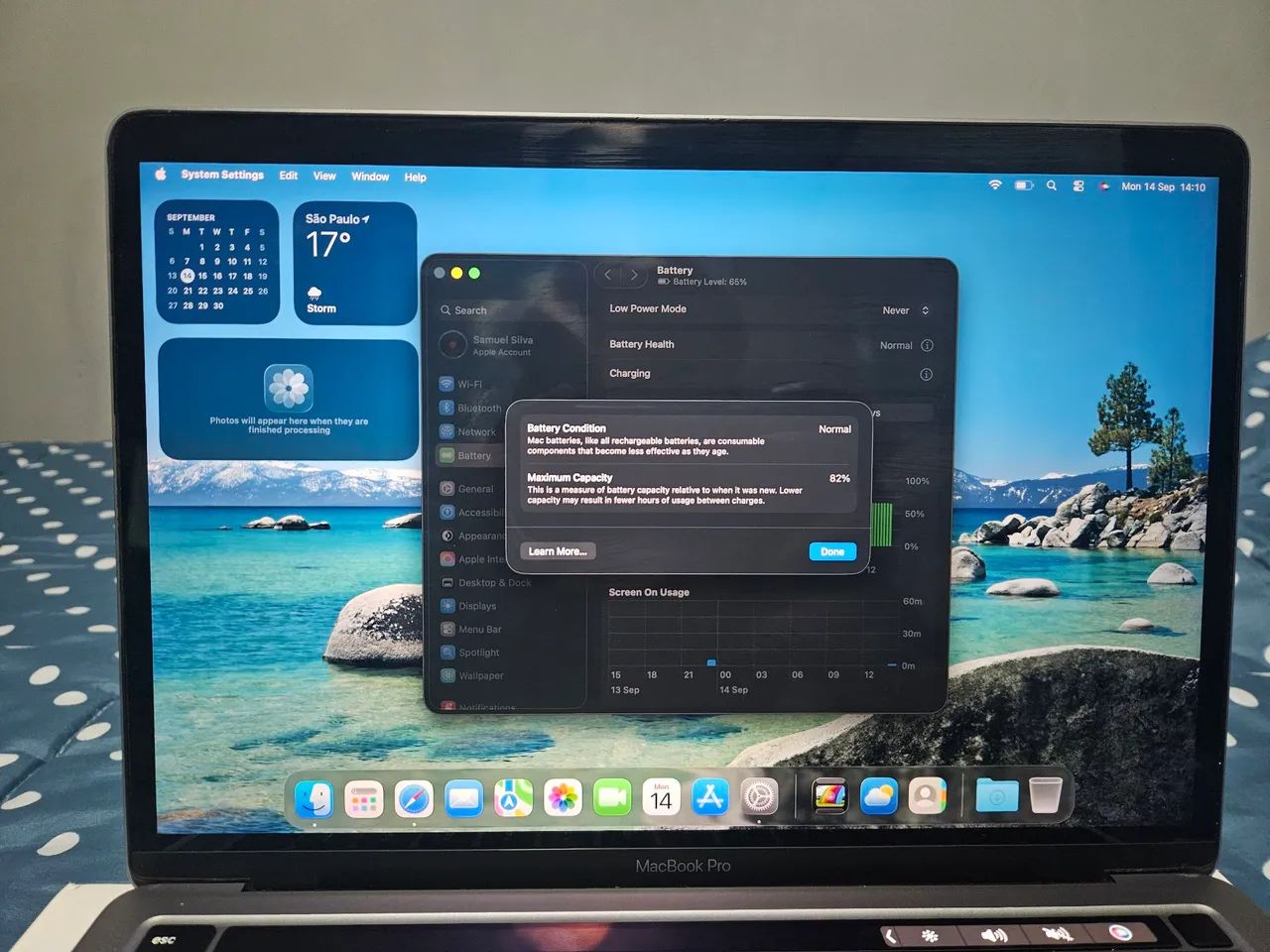Open the View menu
The width and height of the screenshot is (1270, 952).
324,176
